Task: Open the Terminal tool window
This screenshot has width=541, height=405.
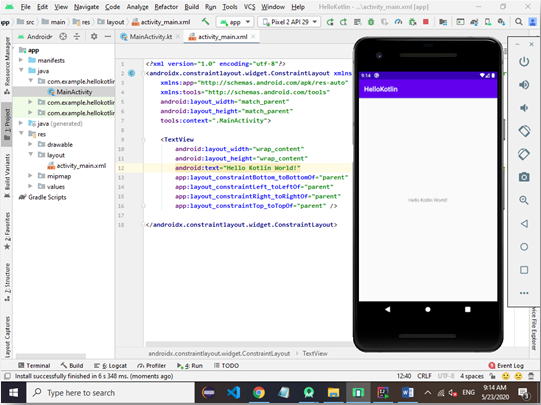Action: (34, 365)
